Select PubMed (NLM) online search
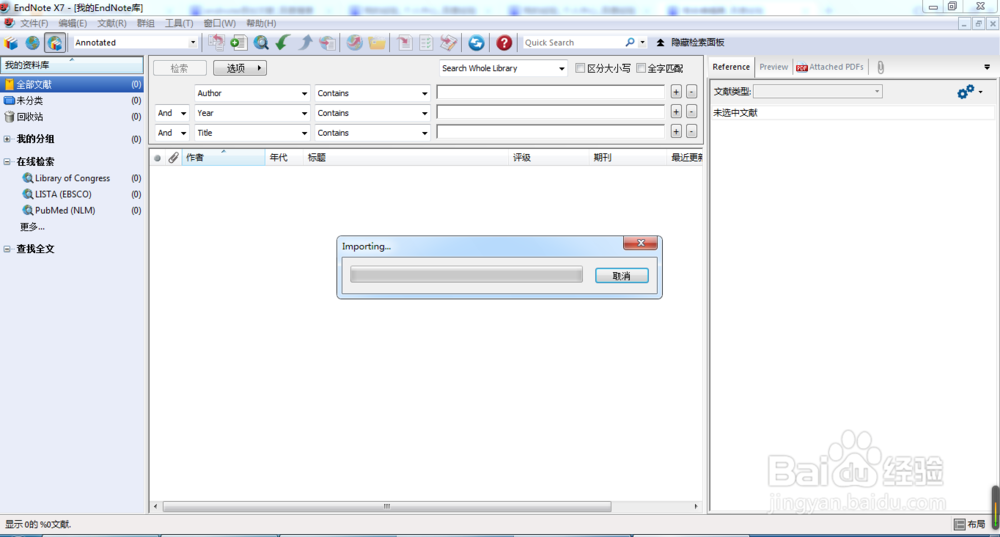Screen dimensions: 1000x537 point(64,210)
